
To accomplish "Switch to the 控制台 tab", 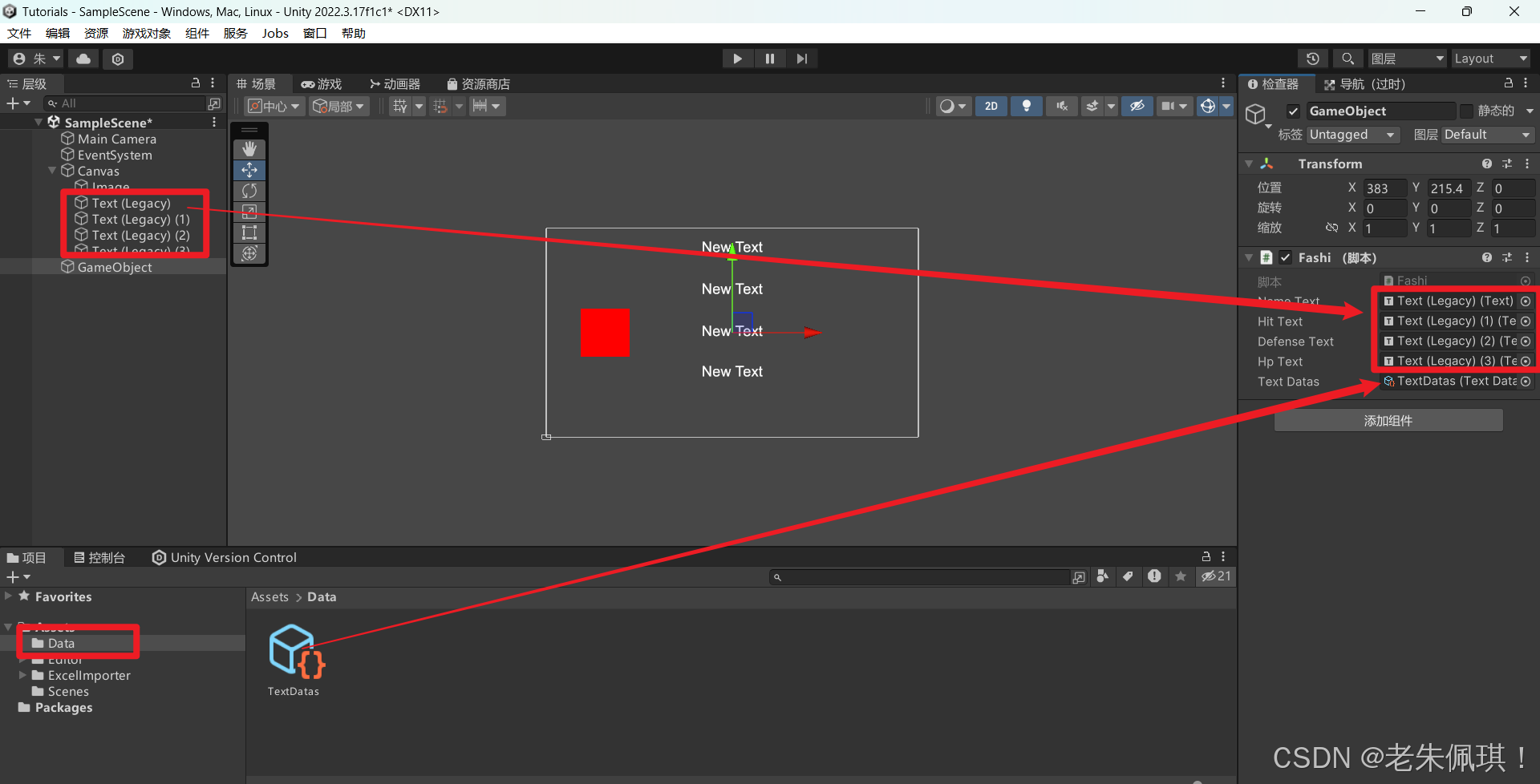I will (99, 557).
